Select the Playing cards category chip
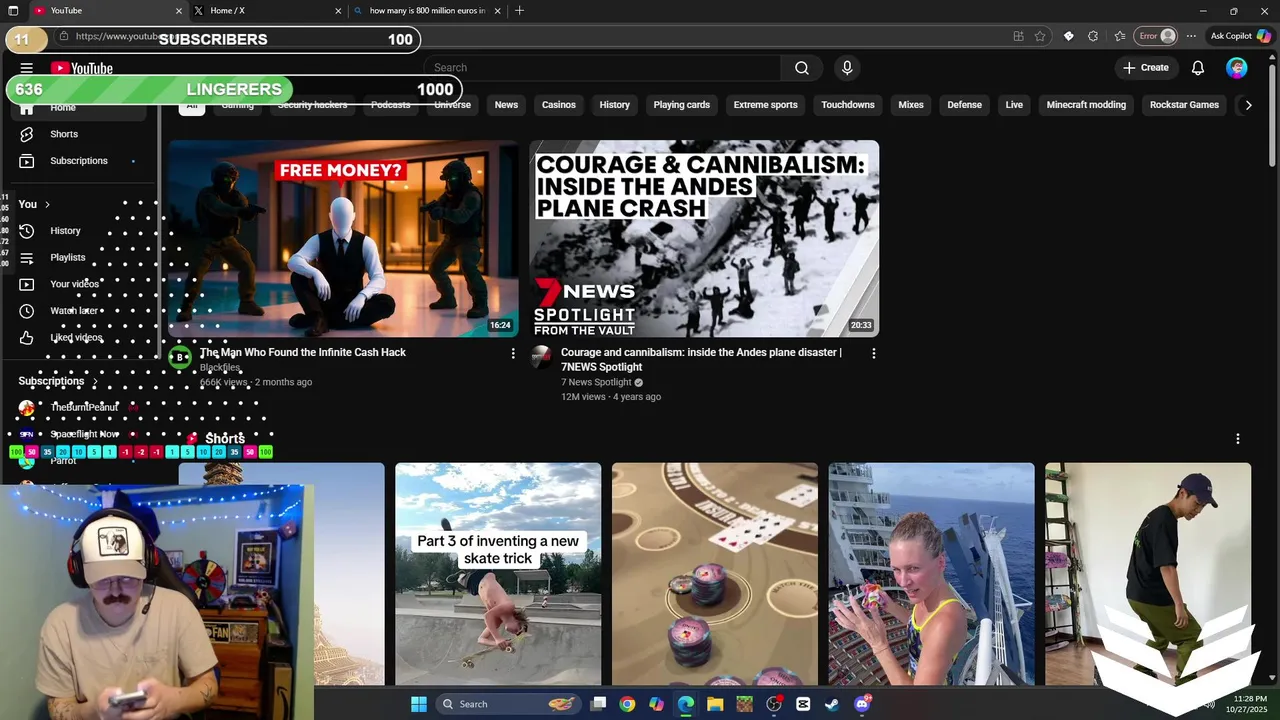 [682, 105]
